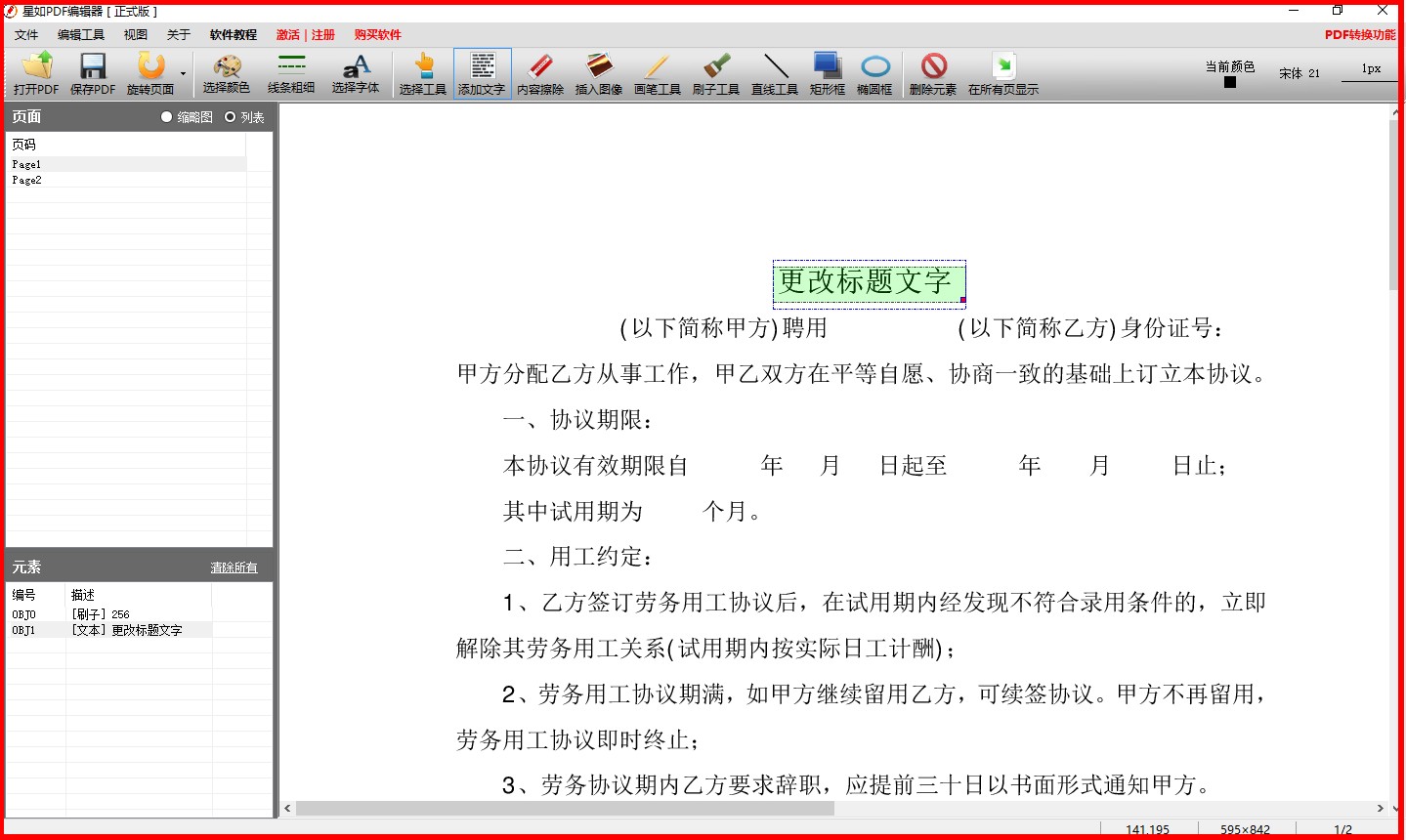The height and width of the screenshot is (840, 1406).
Task: Expand the rotate page dropdown arrow
Action: point(183,74)
